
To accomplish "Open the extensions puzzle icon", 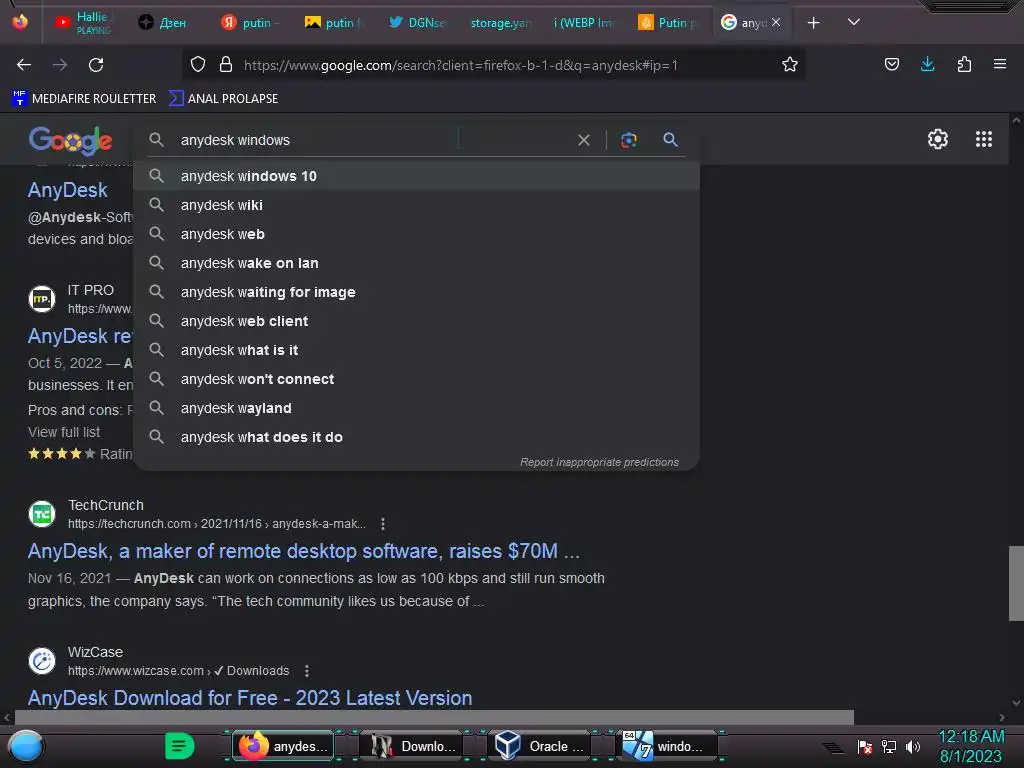I will point(964,65).
